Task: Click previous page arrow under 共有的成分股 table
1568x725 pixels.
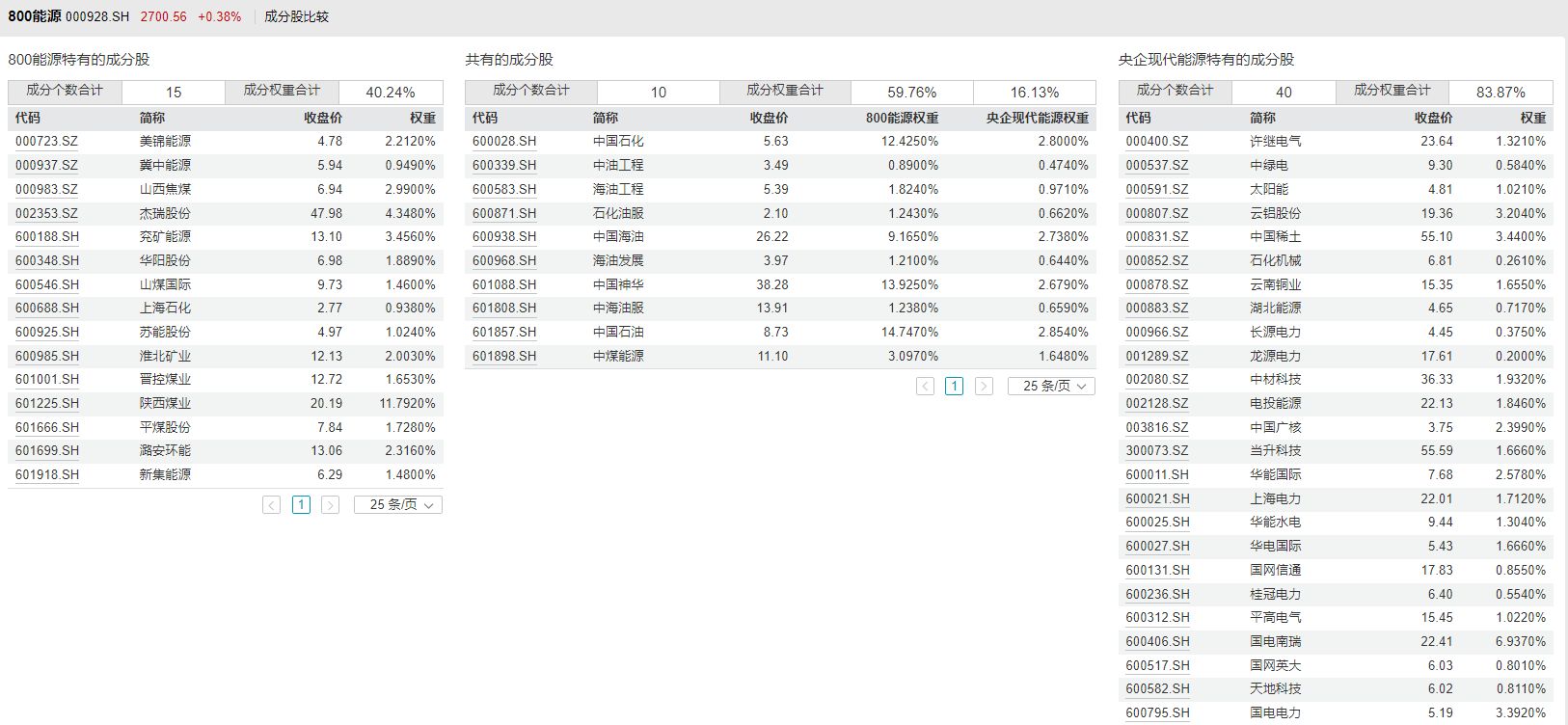Action: point(925,387)
